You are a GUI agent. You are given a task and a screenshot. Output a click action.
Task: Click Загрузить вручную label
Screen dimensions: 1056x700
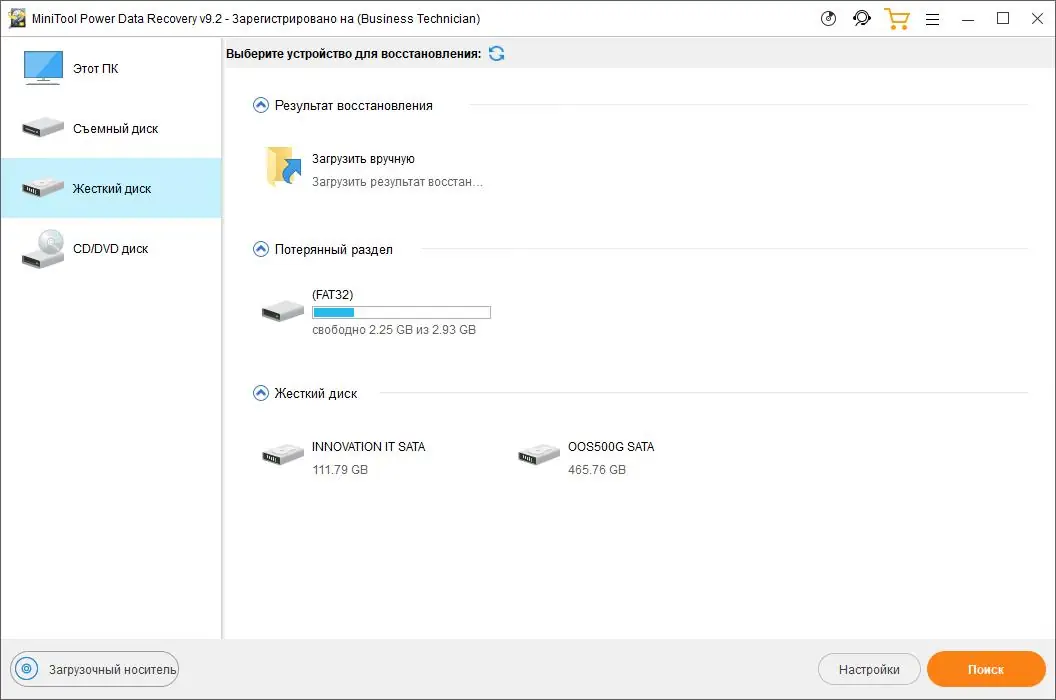click(x=363, y=159)
